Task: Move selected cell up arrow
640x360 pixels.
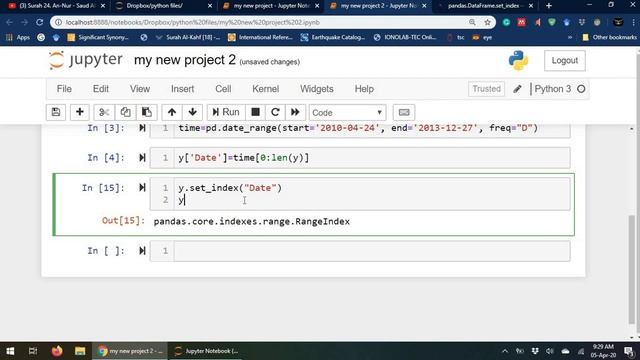Action: point(172,112)
